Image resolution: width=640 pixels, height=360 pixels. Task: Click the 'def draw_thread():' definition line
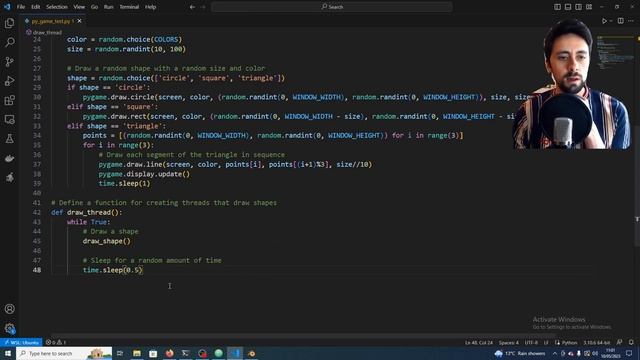click(x=87, y=212)
